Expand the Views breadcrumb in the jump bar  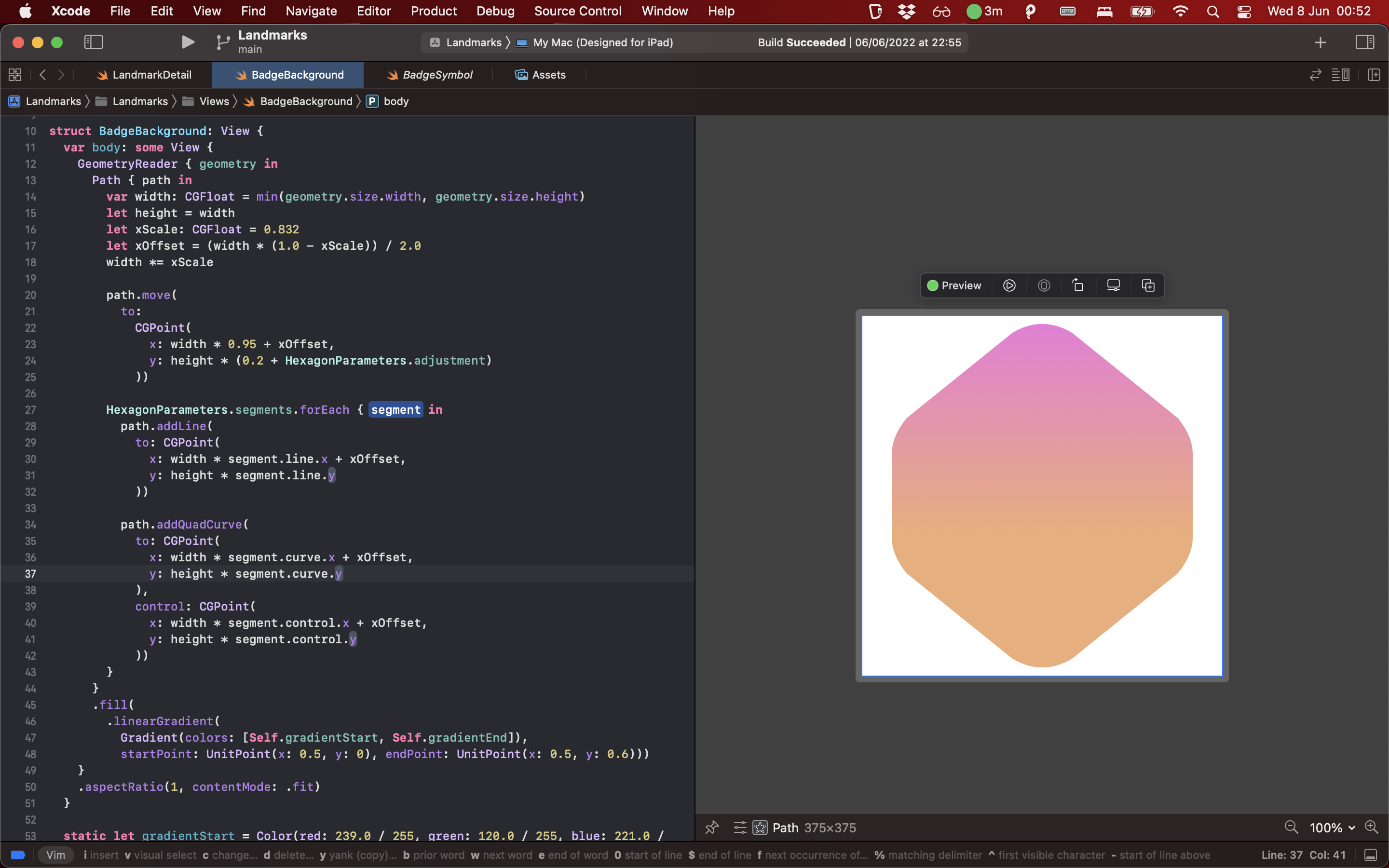click(x=215, y=101)
